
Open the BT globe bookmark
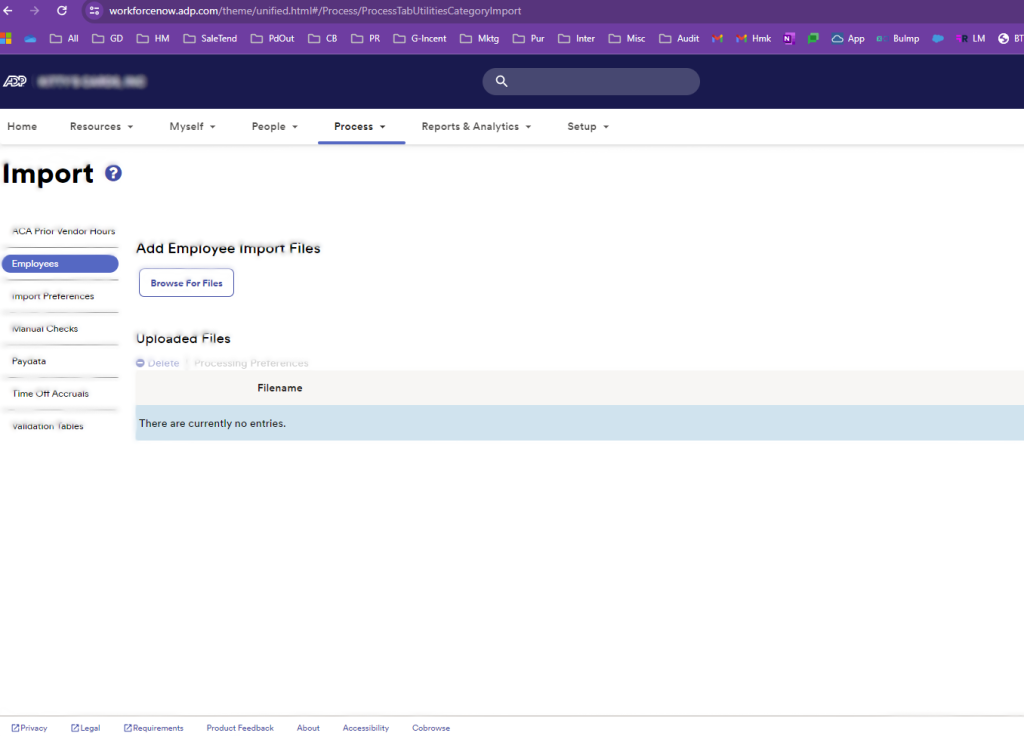coord(1011,39)
